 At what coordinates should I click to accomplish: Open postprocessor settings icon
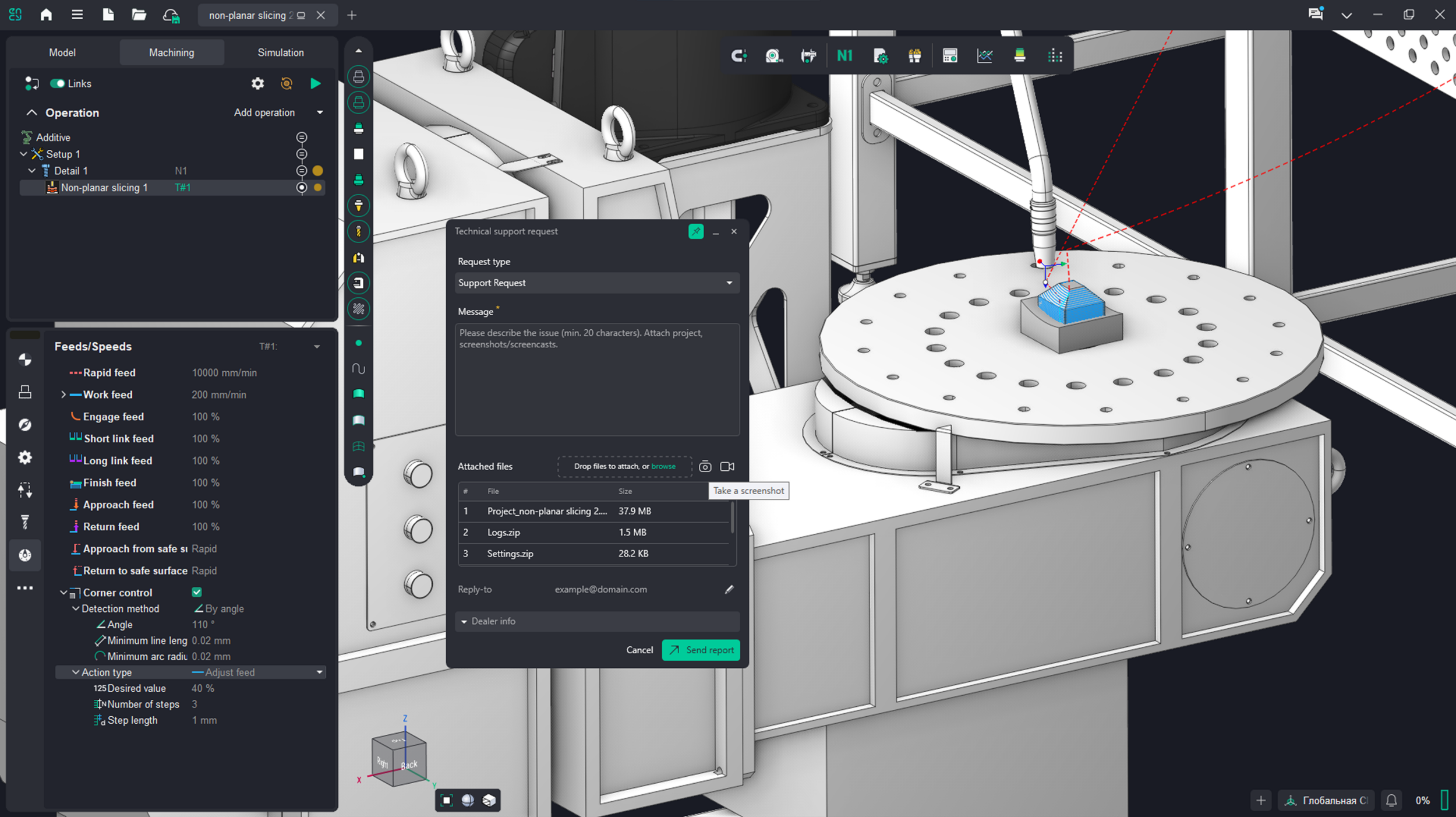point(881,56)
